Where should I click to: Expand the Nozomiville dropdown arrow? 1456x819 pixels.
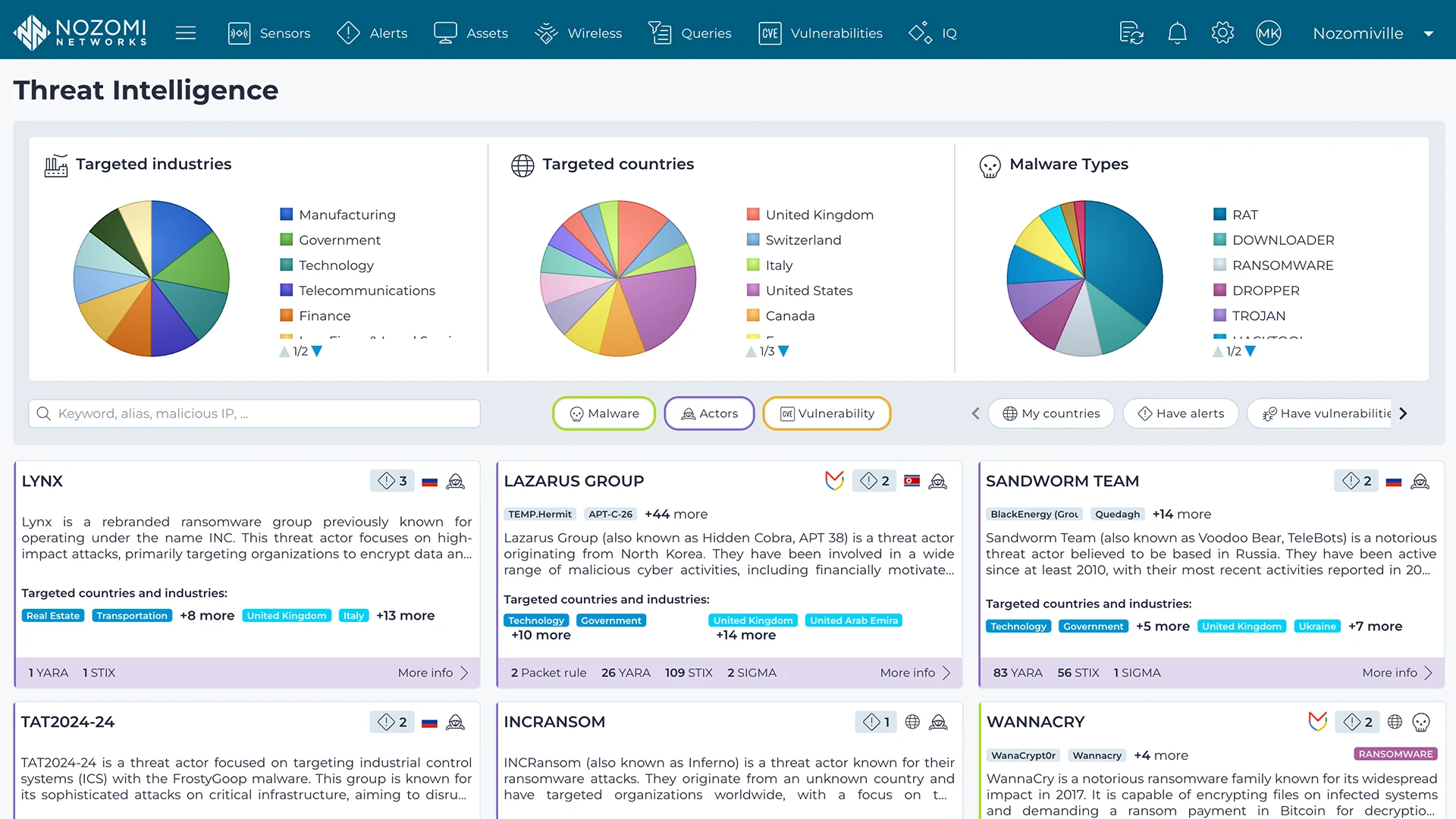[1429, 33]
